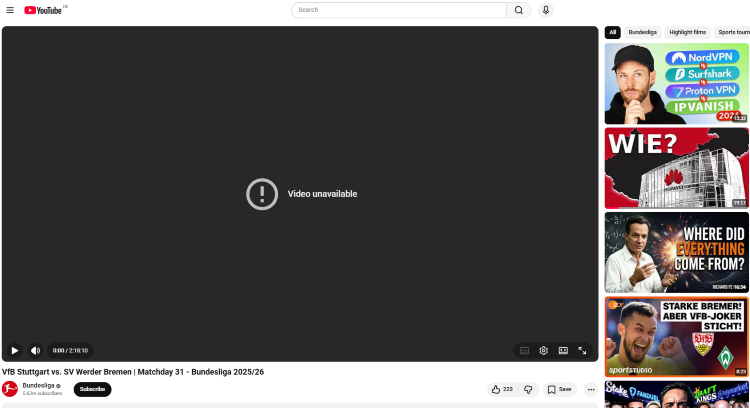This screenshot has width=750, height=408.
Task: Toggle subtitles/closed captions
Action: point(524,351)
